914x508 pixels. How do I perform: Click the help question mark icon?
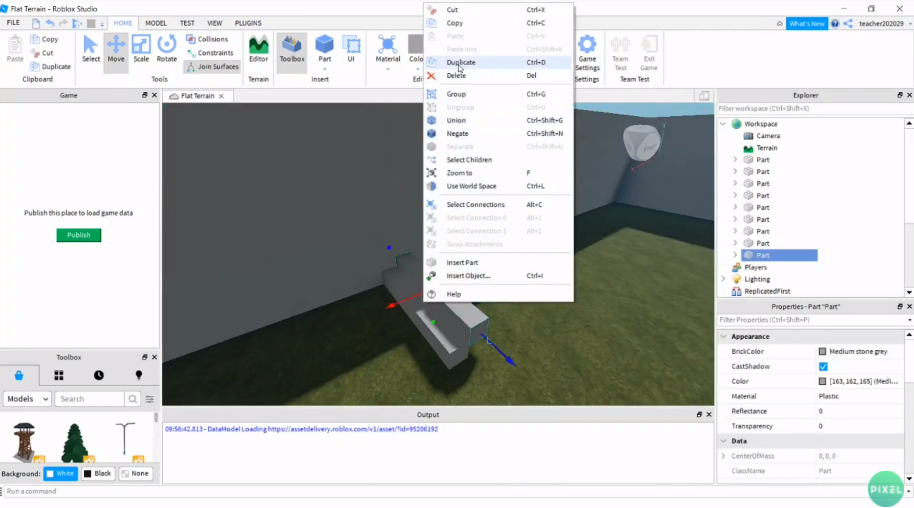[x=835, y=23]
